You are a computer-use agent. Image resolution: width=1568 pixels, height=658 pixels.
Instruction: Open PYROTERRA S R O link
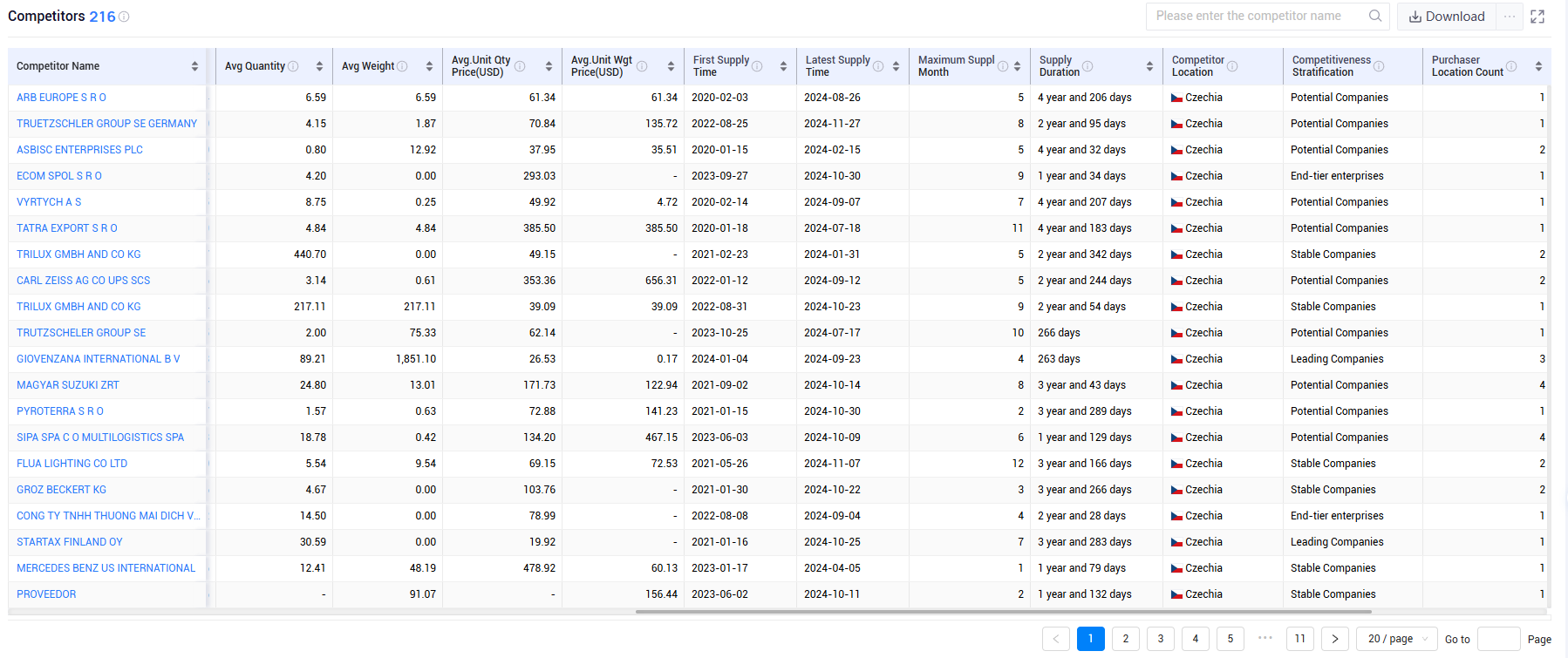point(60,411)
